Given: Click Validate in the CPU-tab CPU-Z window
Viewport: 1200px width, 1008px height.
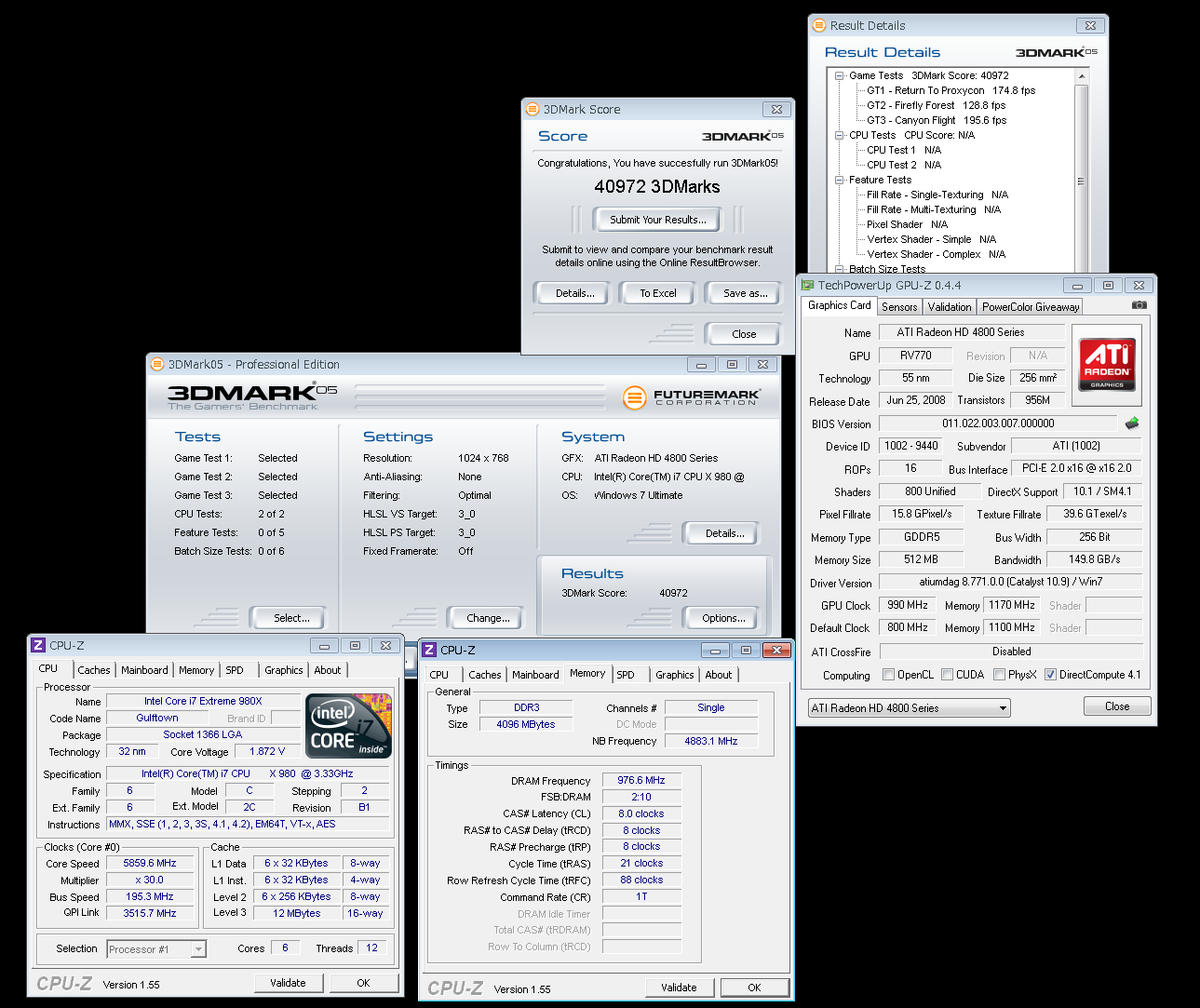Looking at the screenshot, I should click(x=288, y=983).
